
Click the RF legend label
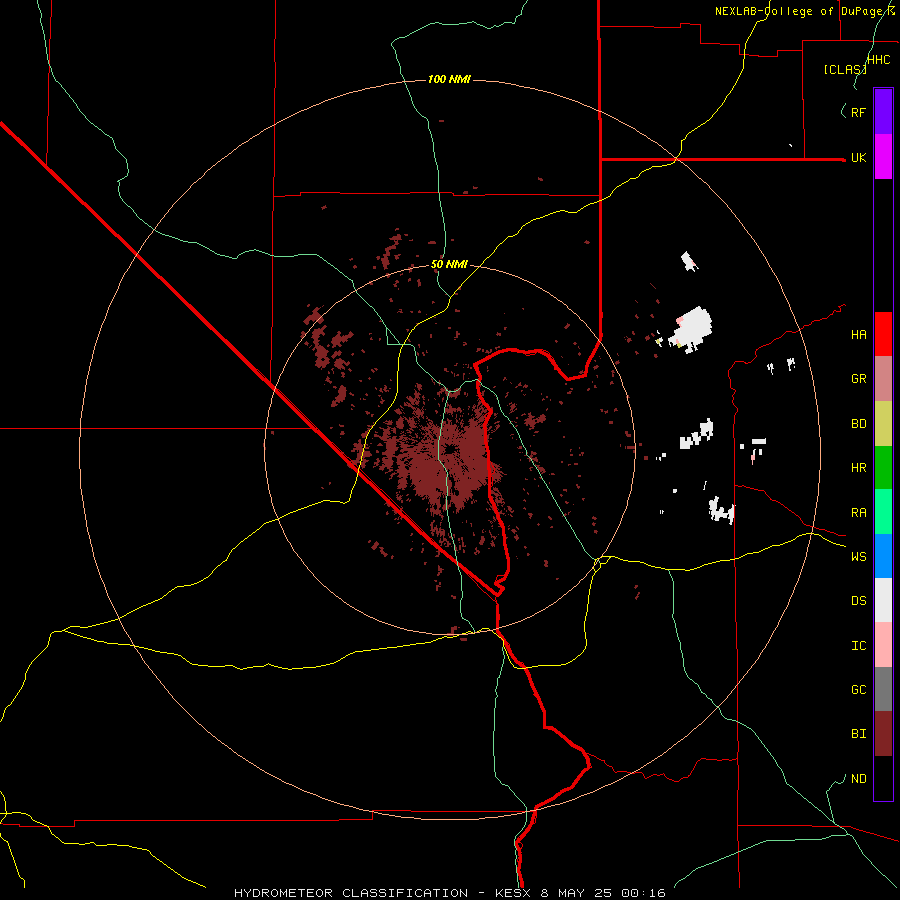click(x=858, y=112)
